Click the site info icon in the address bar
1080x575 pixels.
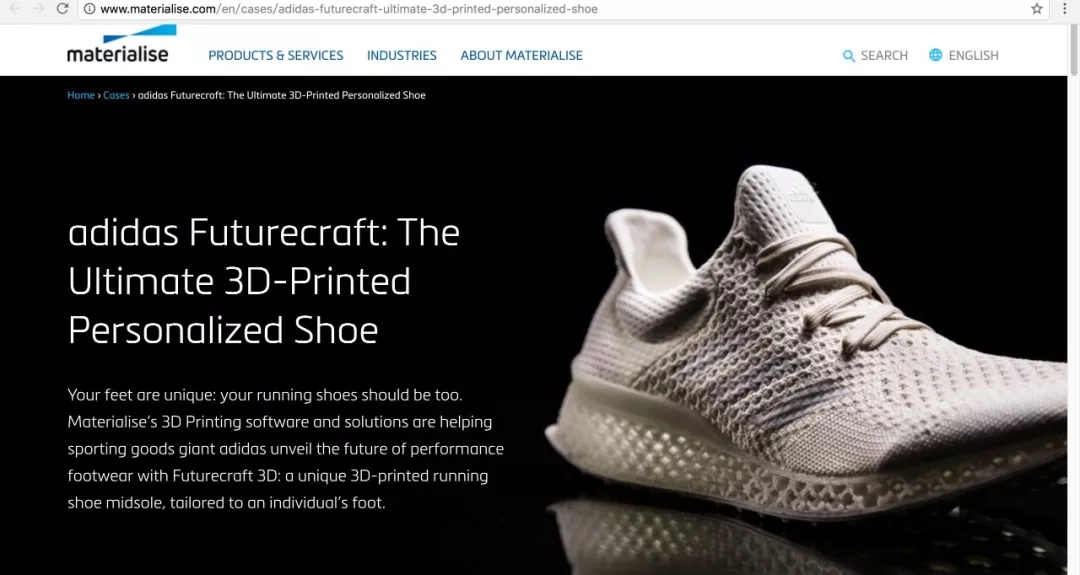click(90, 9)
